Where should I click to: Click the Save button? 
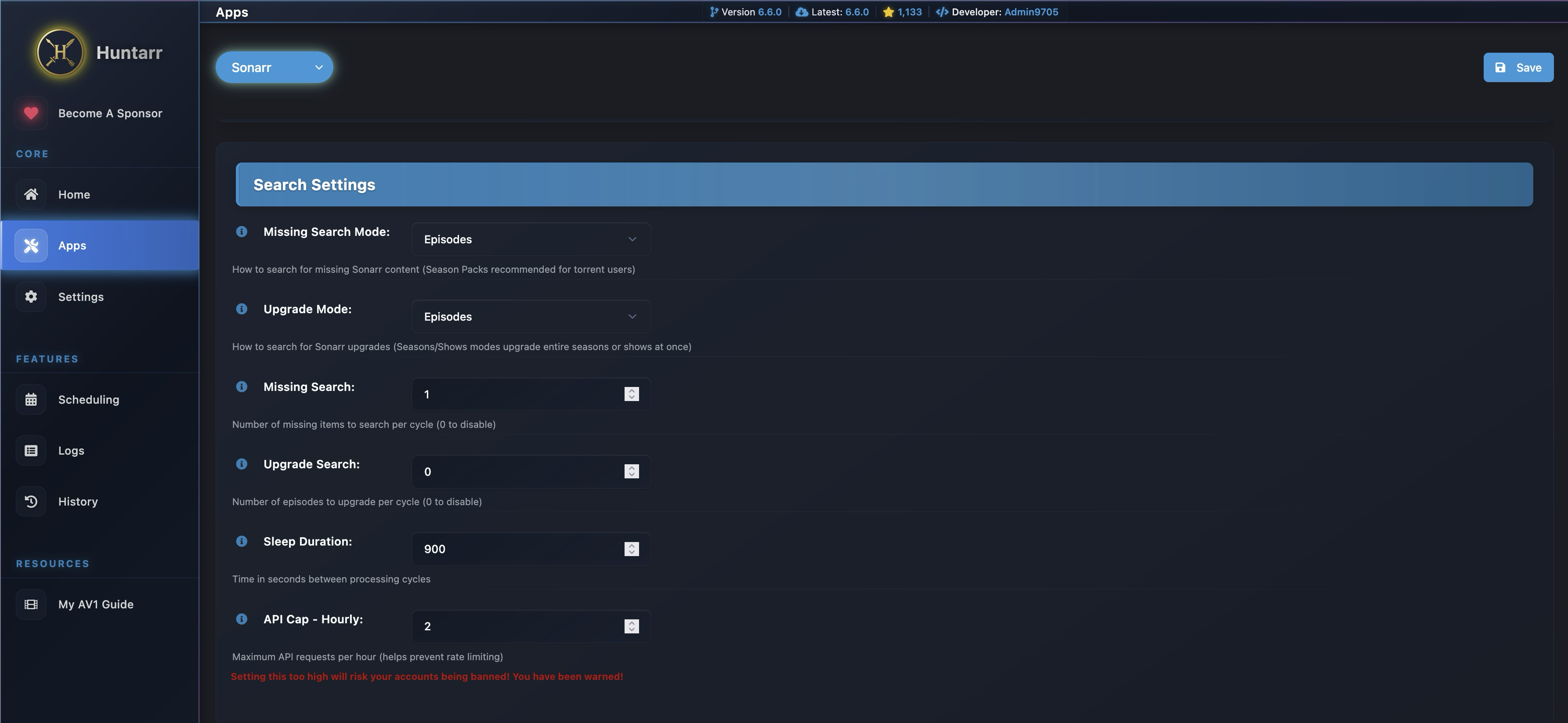click(1518, 67)
